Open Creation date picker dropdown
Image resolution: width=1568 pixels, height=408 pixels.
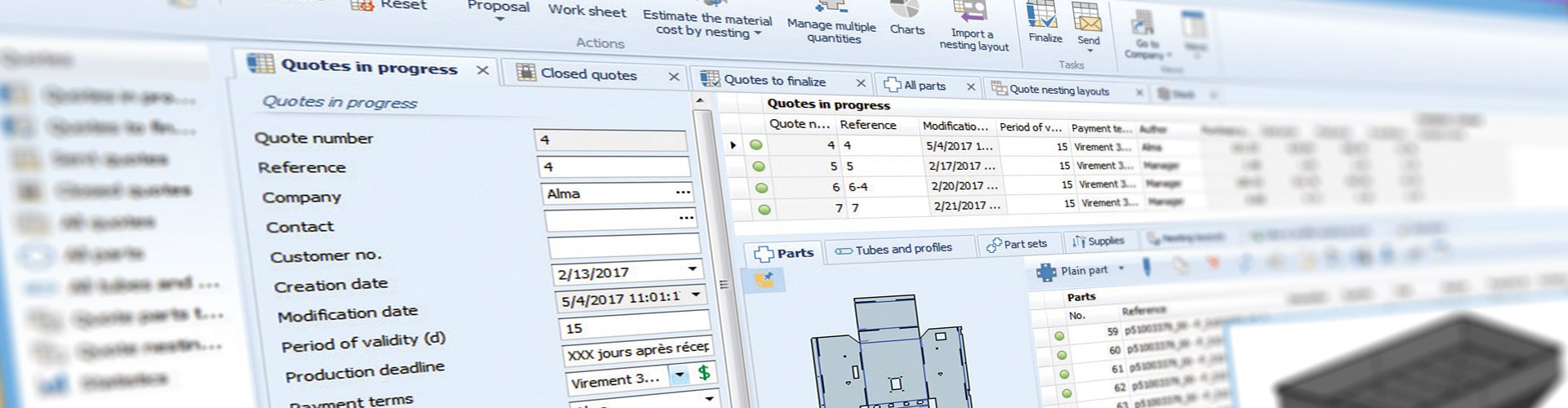click(693, 268)
